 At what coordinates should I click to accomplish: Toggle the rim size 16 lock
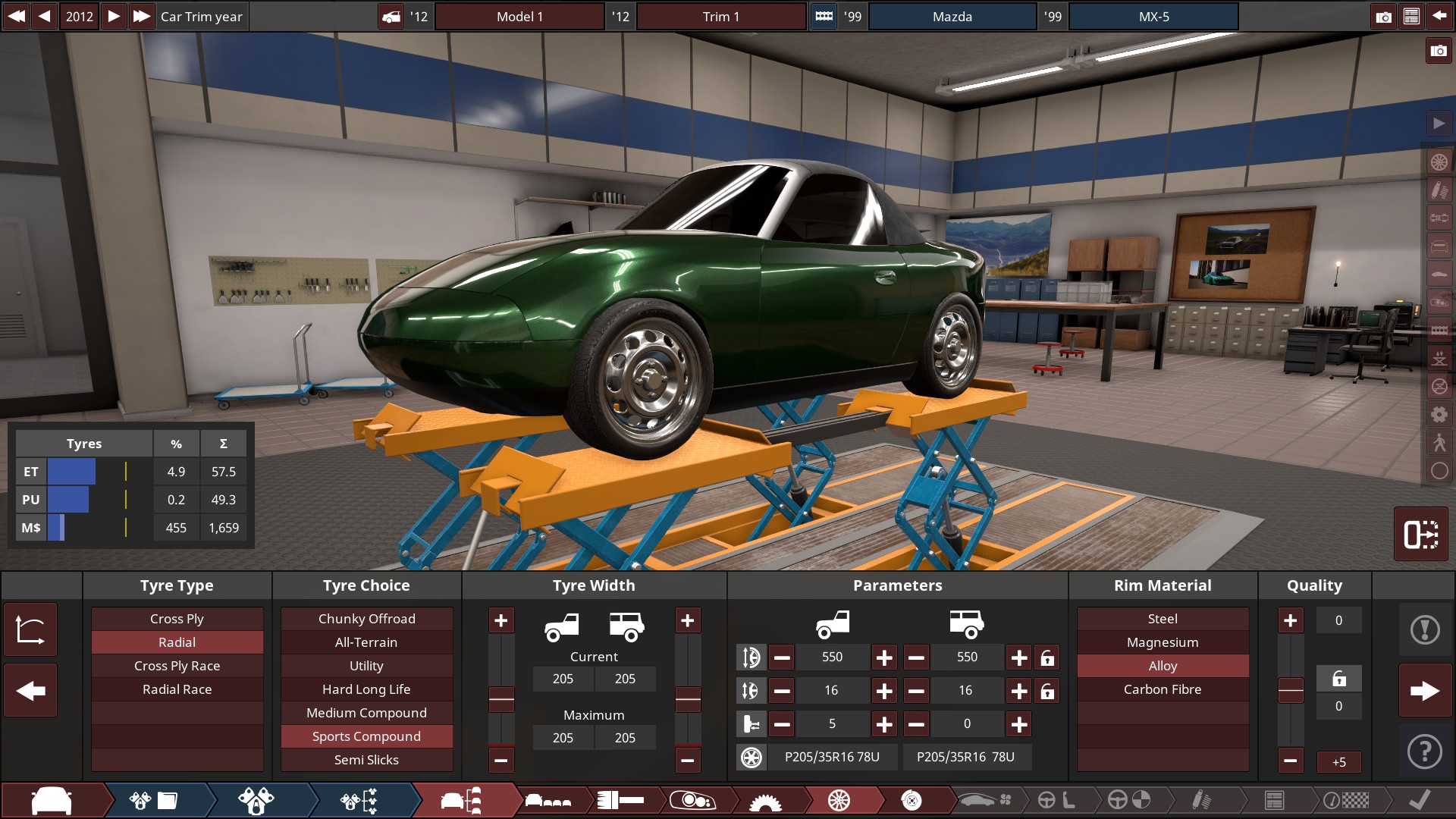point(1047,691)
